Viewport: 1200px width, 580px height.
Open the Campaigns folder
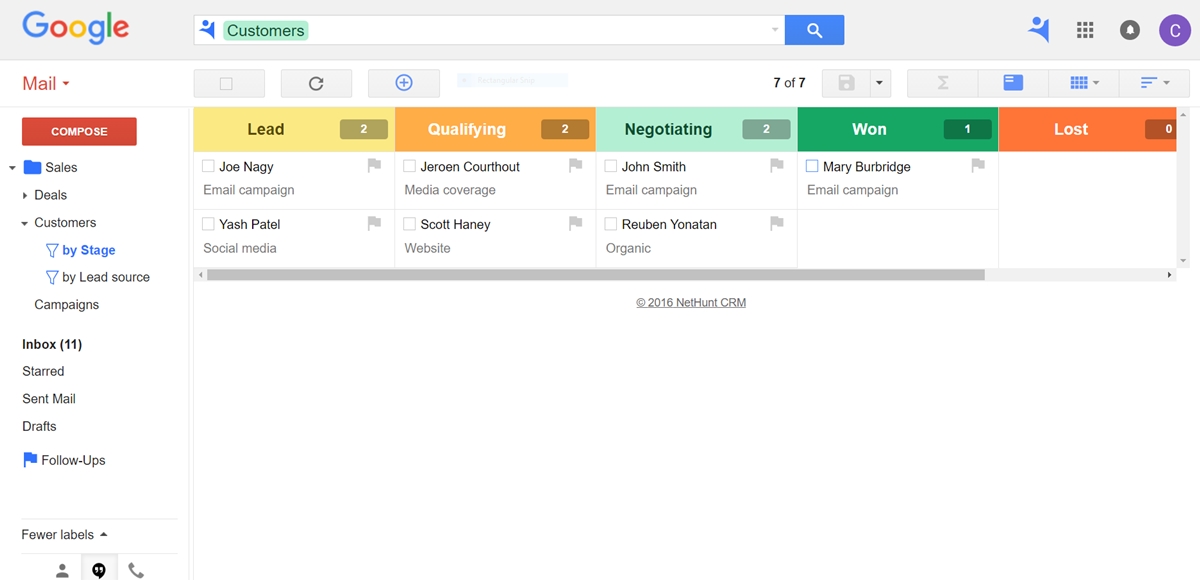[67, 305]
